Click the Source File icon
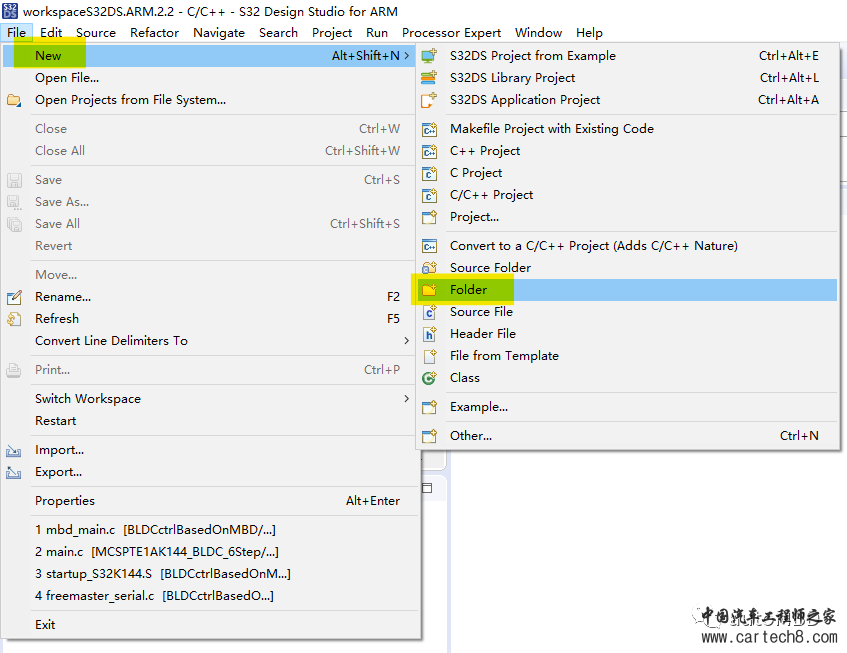847x653 pixels. [x=429, y=312]
